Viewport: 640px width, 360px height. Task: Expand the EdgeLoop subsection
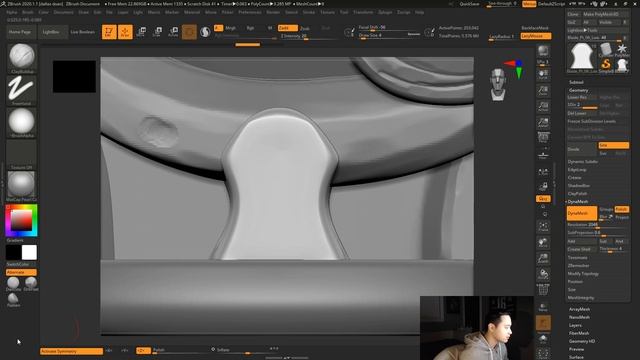pos(577,169)
